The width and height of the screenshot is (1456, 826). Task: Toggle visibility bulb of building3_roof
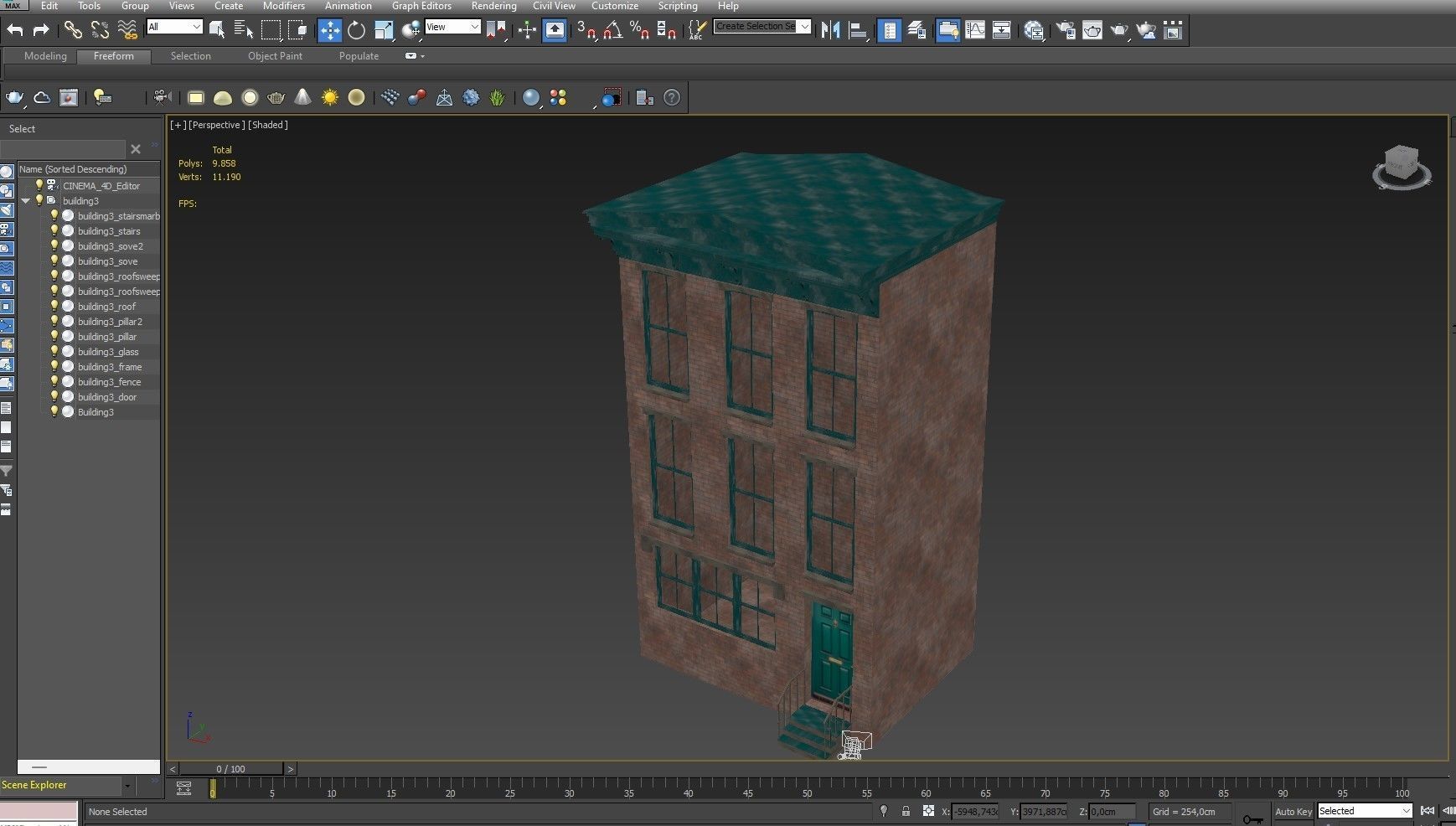coord(54,307)
